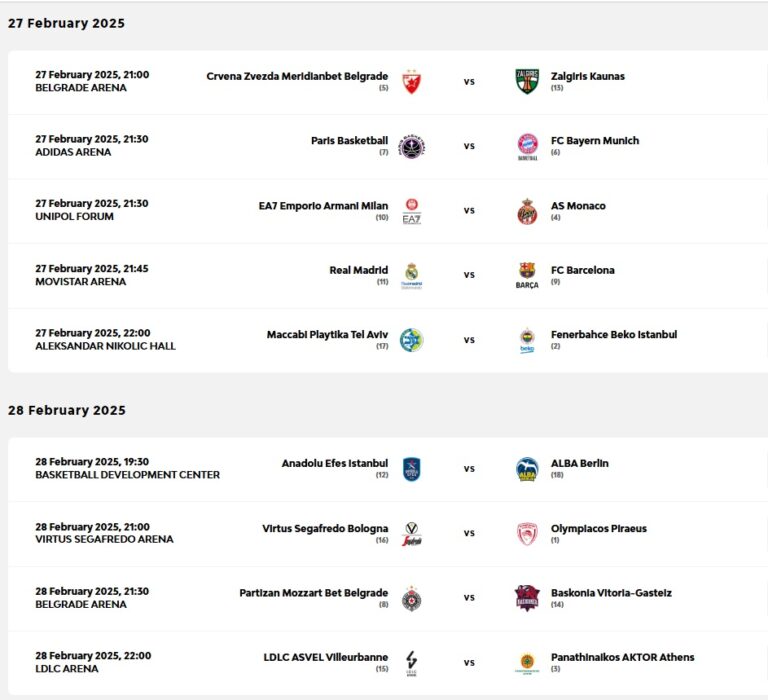Click the Crvena Zvezda team logo
Screen dimensions: 768x700
coord(411,82)
